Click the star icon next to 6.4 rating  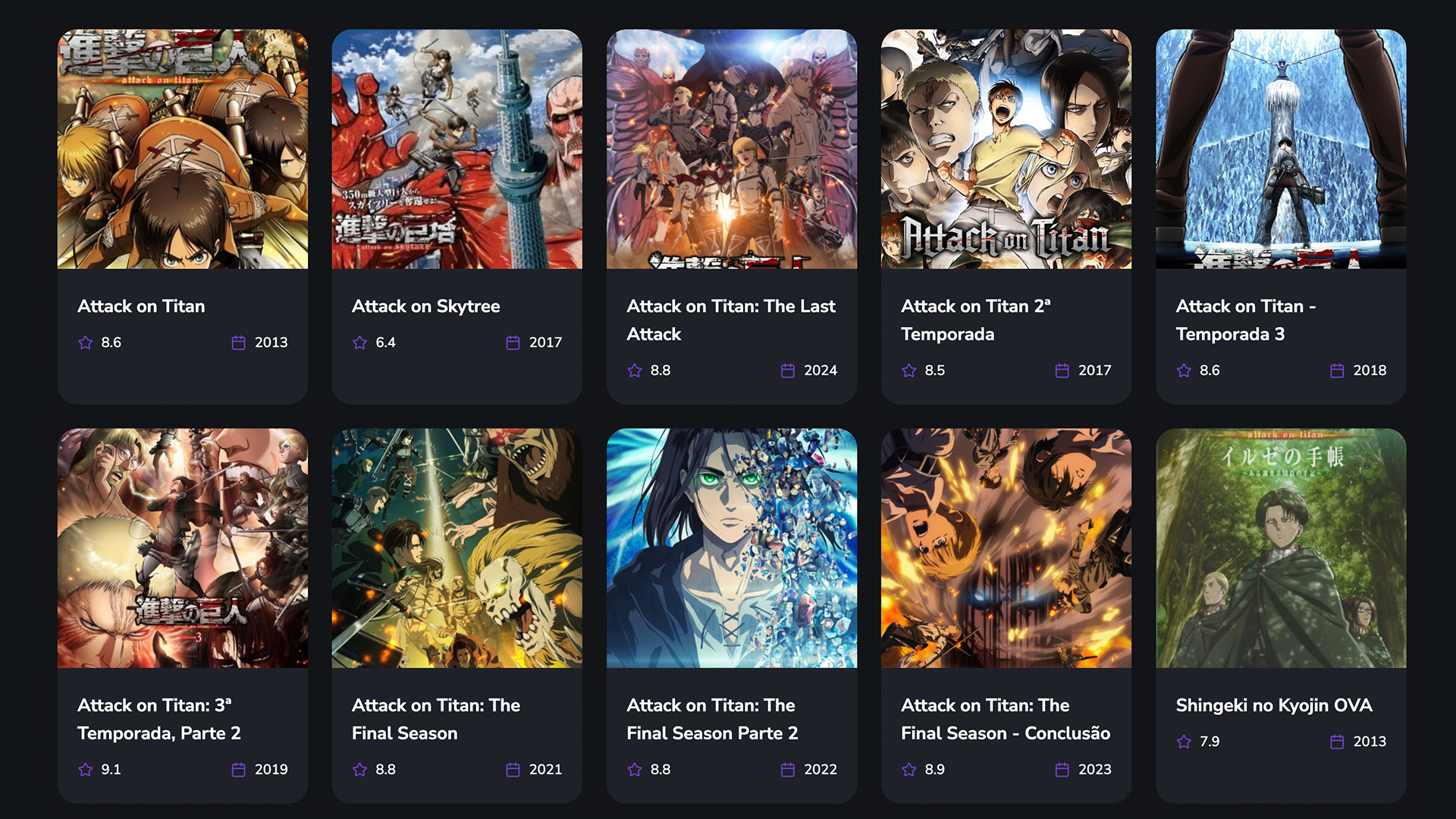(x=359, y=343)
